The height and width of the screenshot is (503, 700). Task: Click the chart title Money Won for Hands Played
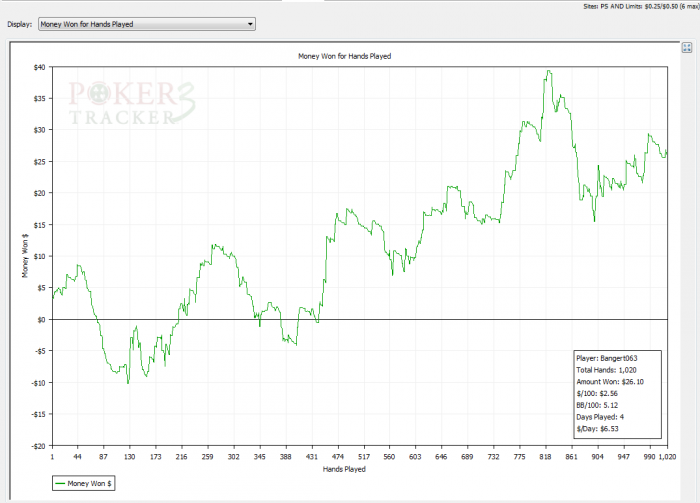[x=345, y=56]
